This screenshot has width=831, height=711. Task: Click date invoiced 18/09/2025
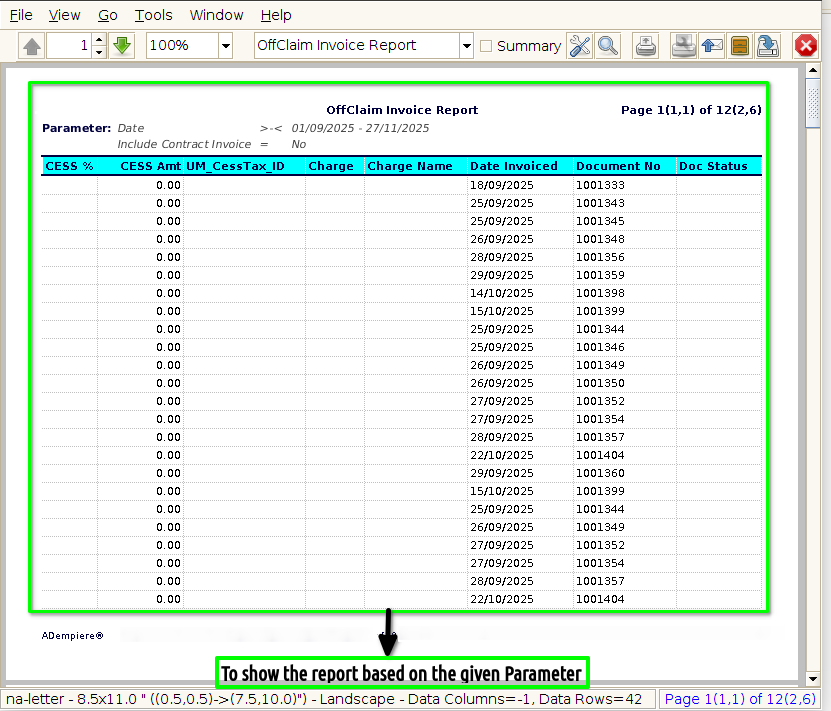tap(502, 185)
